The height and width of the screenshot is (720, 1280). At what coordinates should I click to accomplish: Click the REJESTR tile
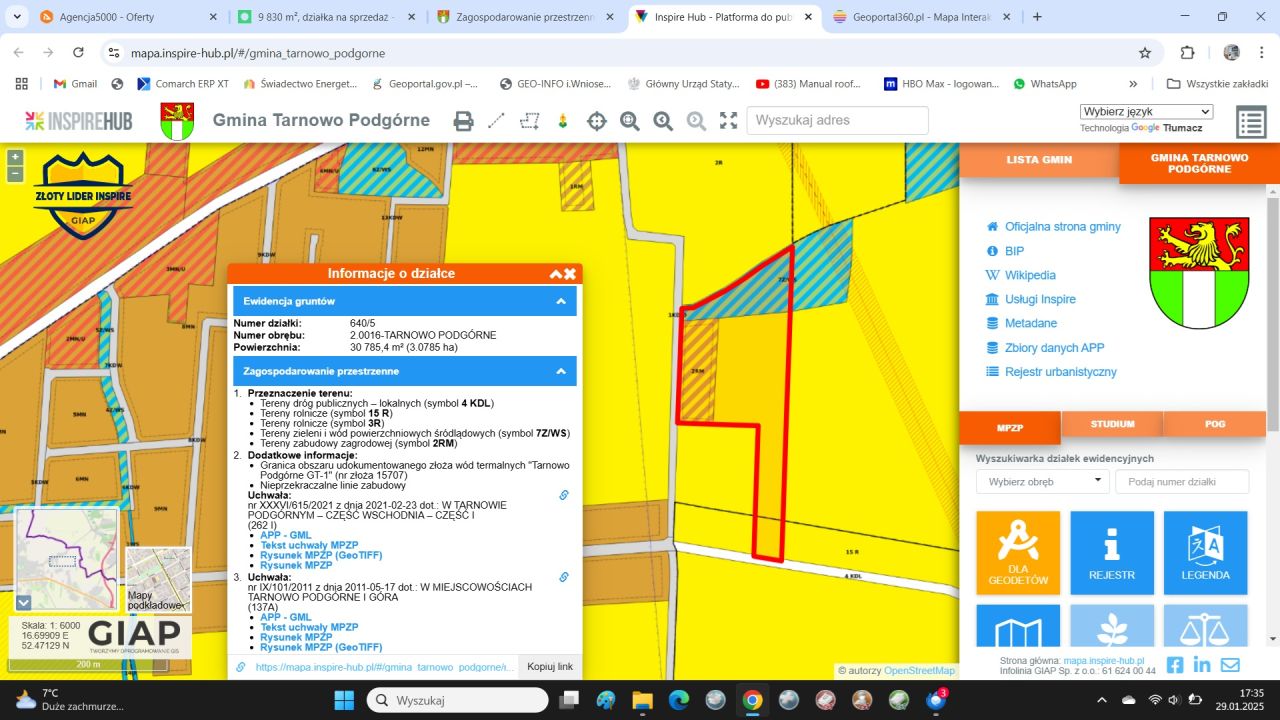(1112, 553)
